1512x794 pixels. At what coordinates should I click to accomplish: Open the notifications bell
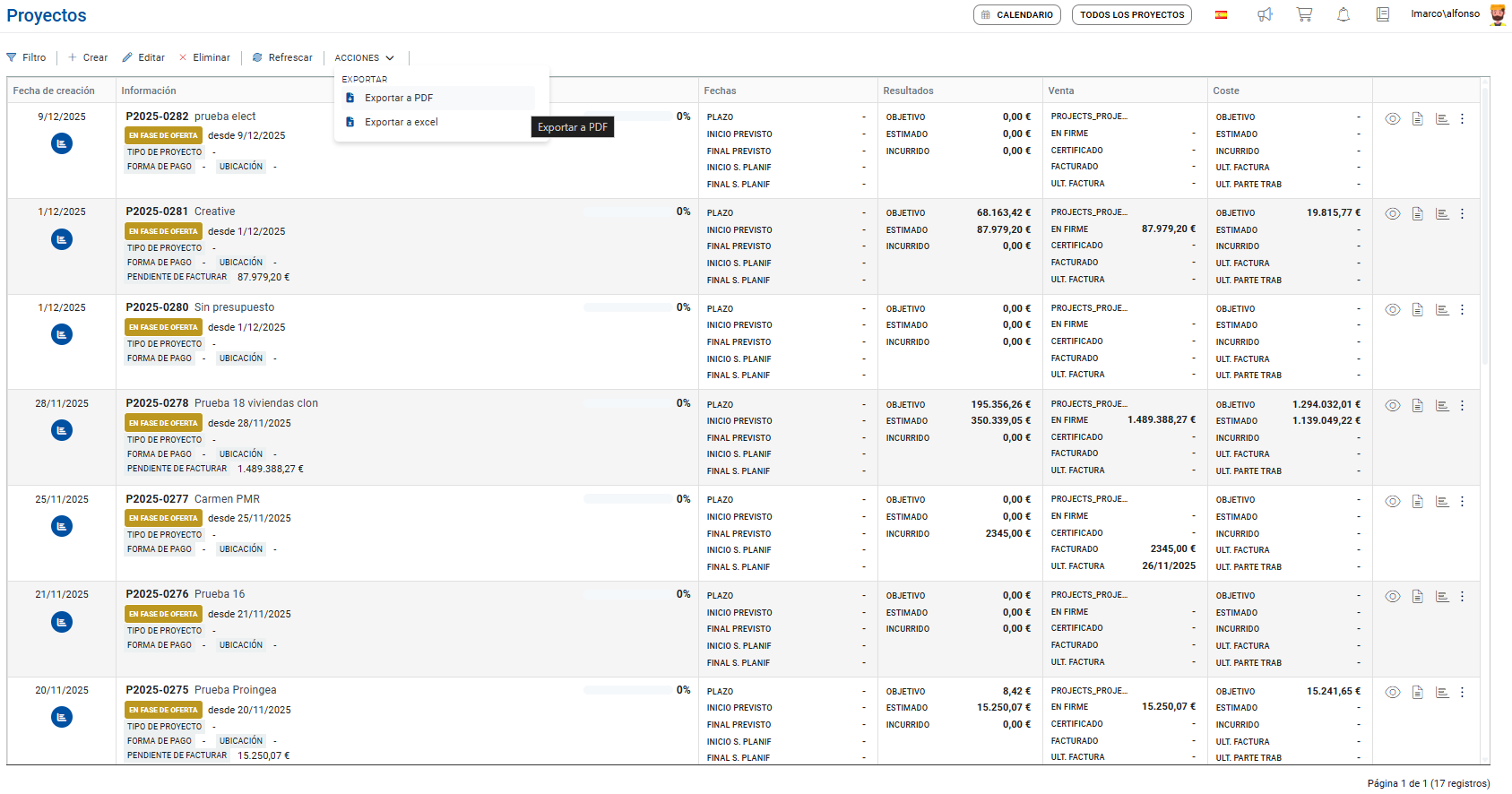pos(1344,14)
